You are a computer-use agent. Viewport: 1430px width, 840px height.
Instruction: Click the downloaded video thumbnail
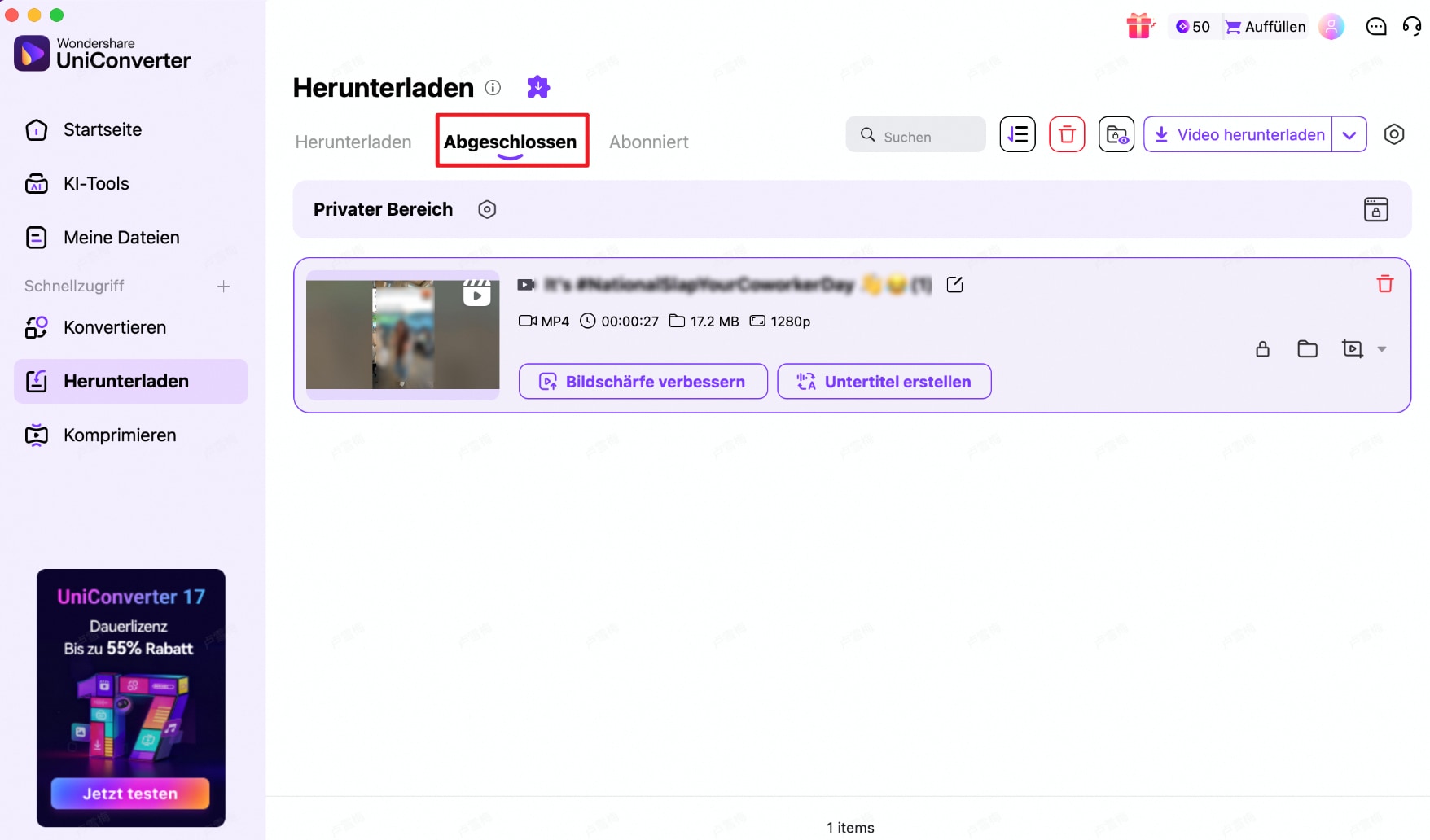point(402,335)
